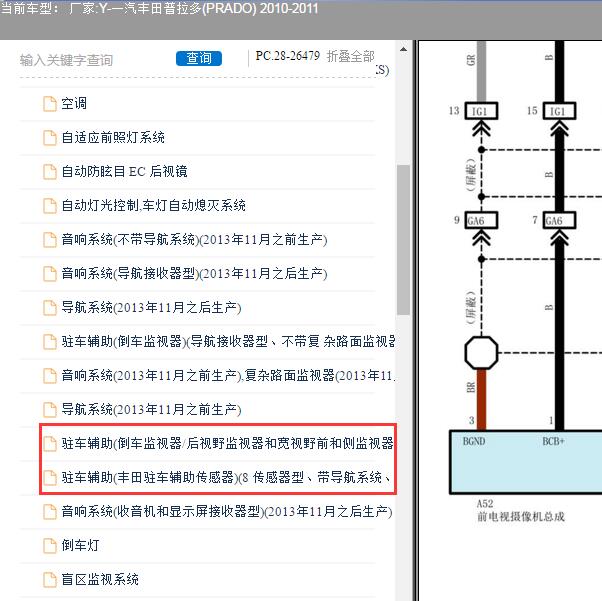Click the document icon next to 自适应前照灯系统

(x=50, y=137)
